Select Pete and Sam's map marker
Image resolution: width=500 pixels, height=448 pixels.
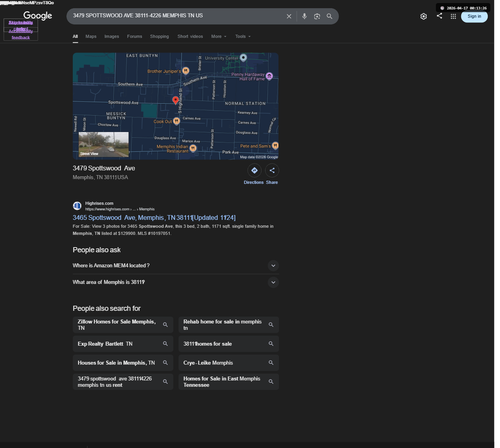point(275,146)
